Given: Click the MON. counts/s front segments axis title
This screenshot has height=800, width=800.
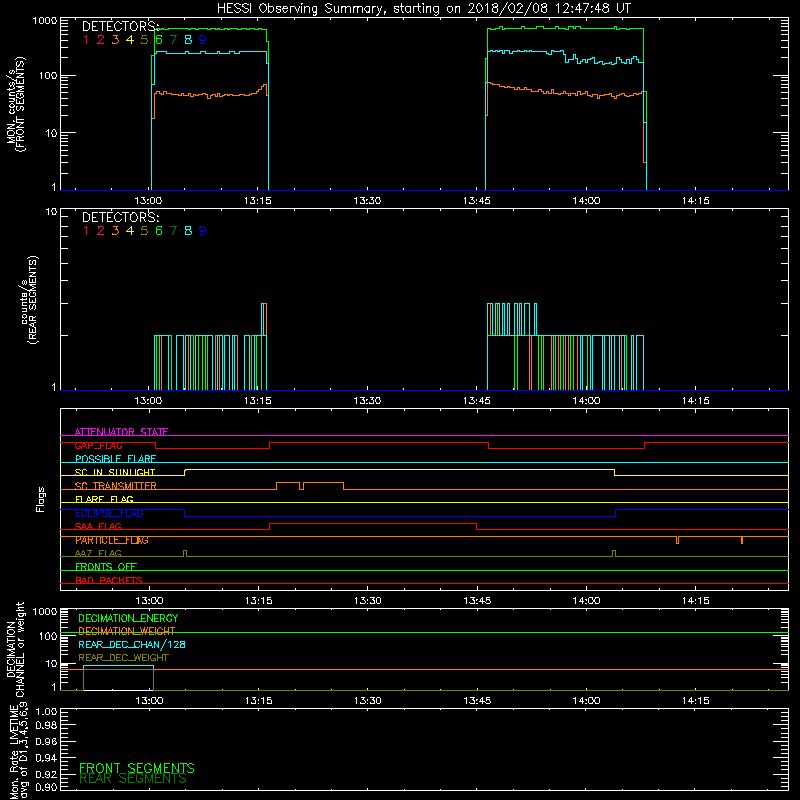Looking at the screenshot, I should click(15, 104).
